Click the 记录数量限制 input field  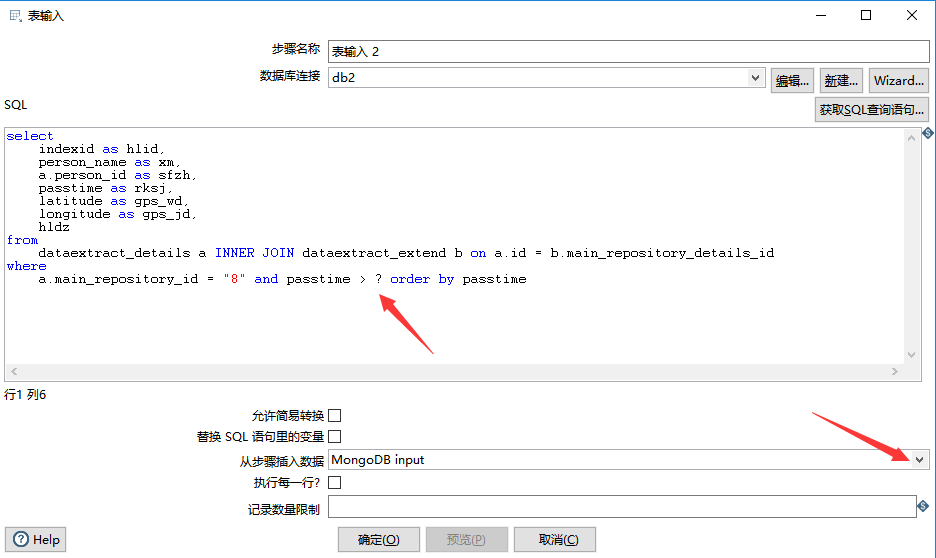tap(622, 507)
